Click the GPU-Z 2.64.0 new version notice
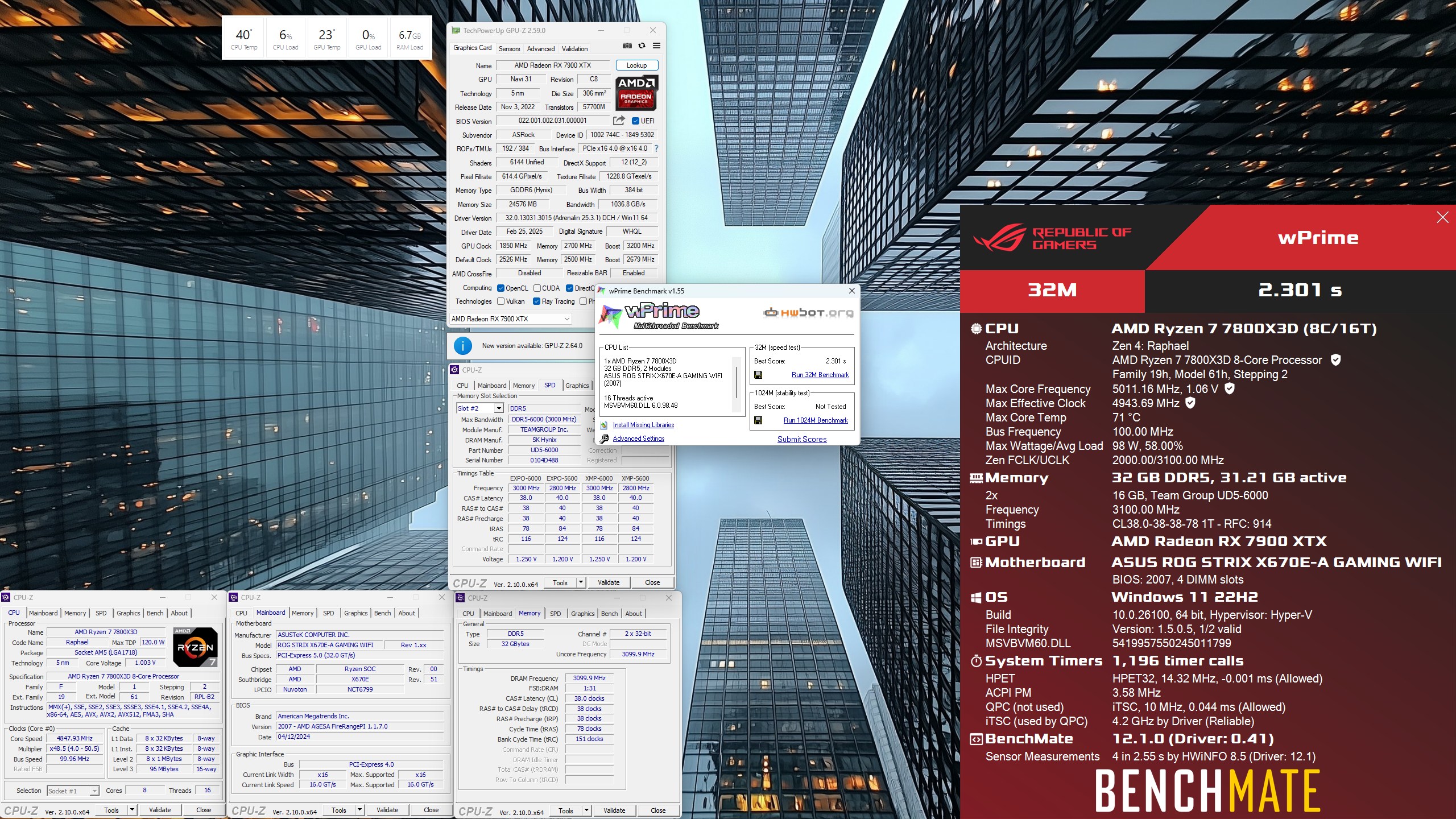Viewport: 1456px width, 819px height. coord(532,345)
